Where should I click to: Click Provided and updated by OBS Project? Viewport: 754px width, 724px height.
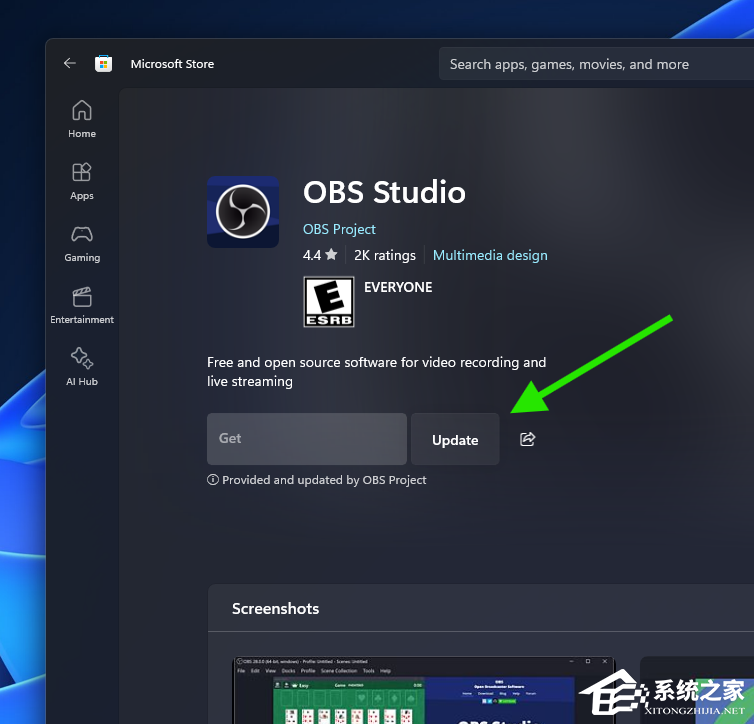pos(324,480)
